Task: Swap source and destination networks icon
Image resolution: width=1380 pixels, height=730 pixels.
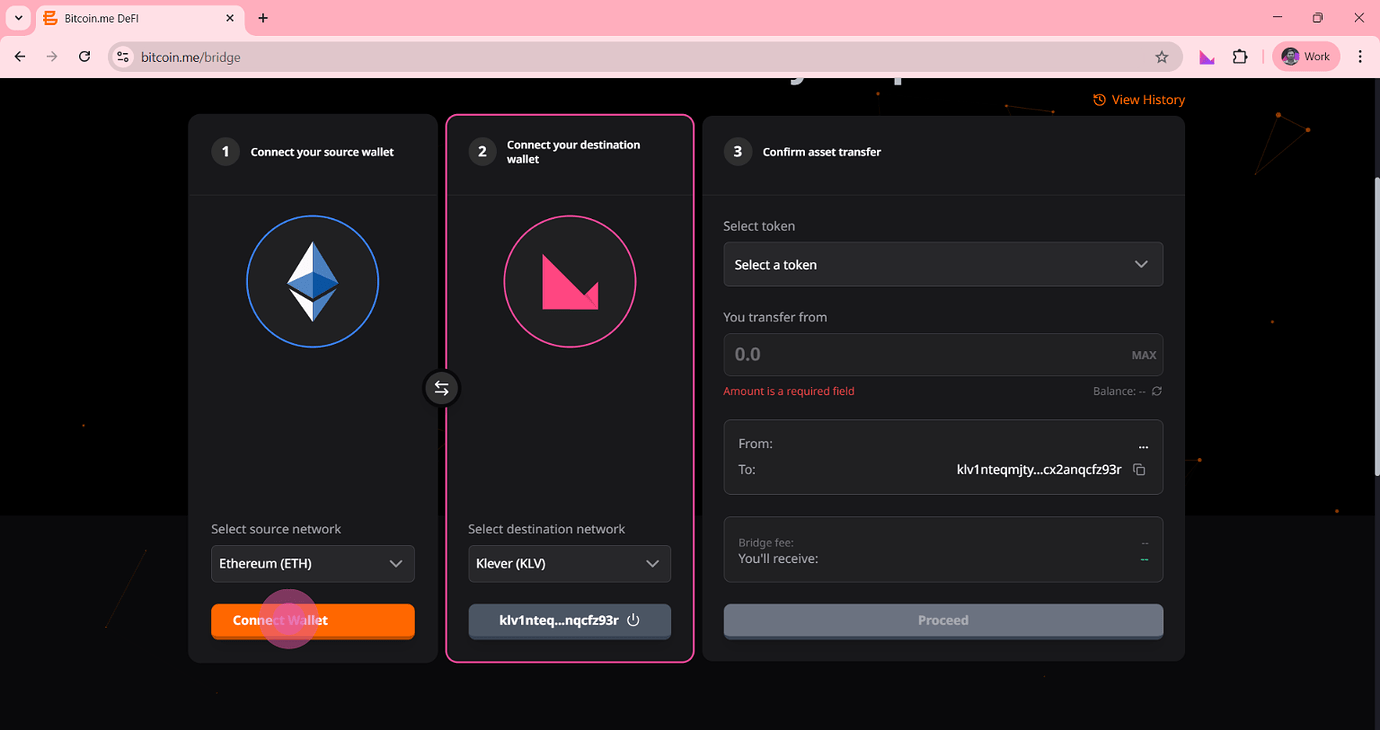Action: pyautogui.click(x=441, y=388)
